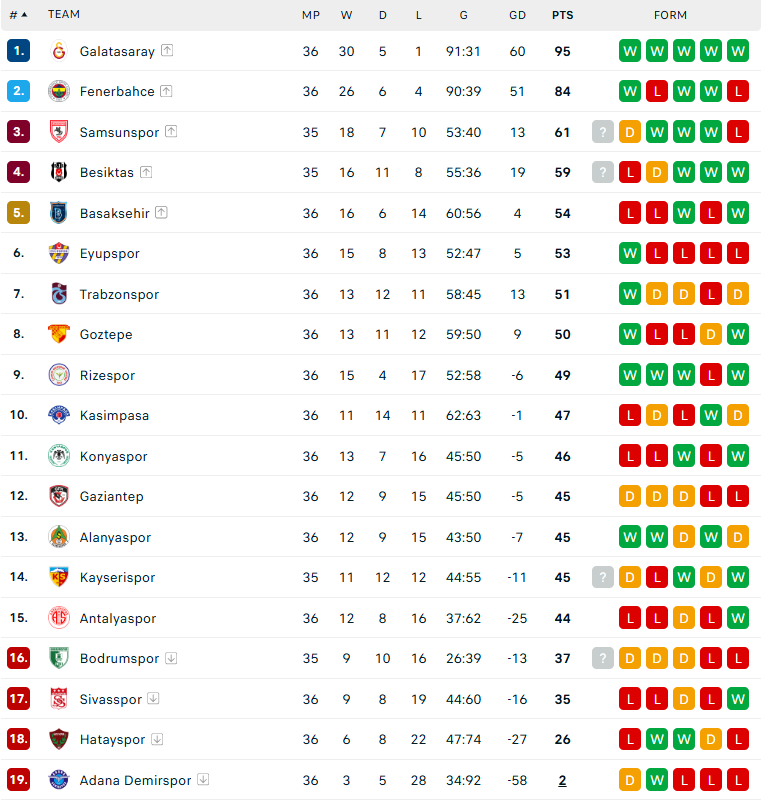
Task: Click the Fenerbahce club crest
Action: tap(59, 92)
